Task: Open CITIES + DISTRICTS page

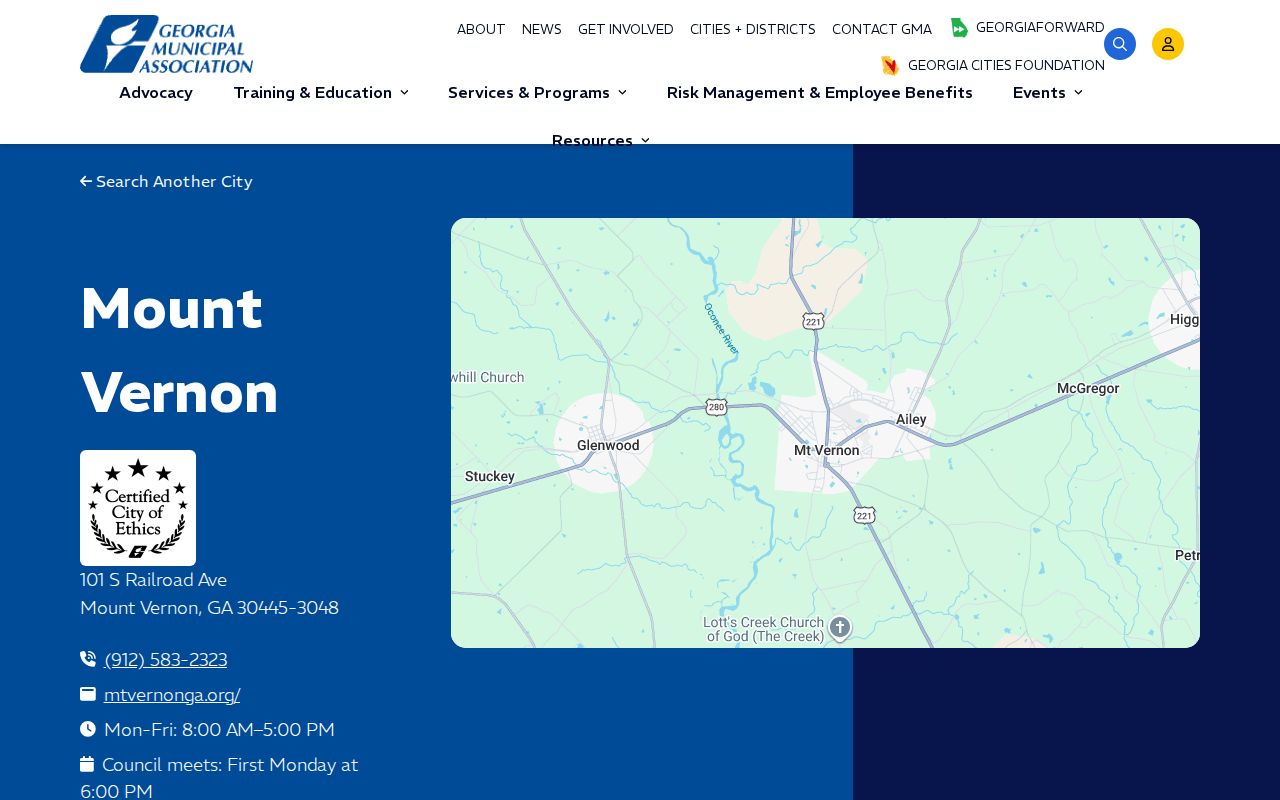Action: (x=753, y=30)
